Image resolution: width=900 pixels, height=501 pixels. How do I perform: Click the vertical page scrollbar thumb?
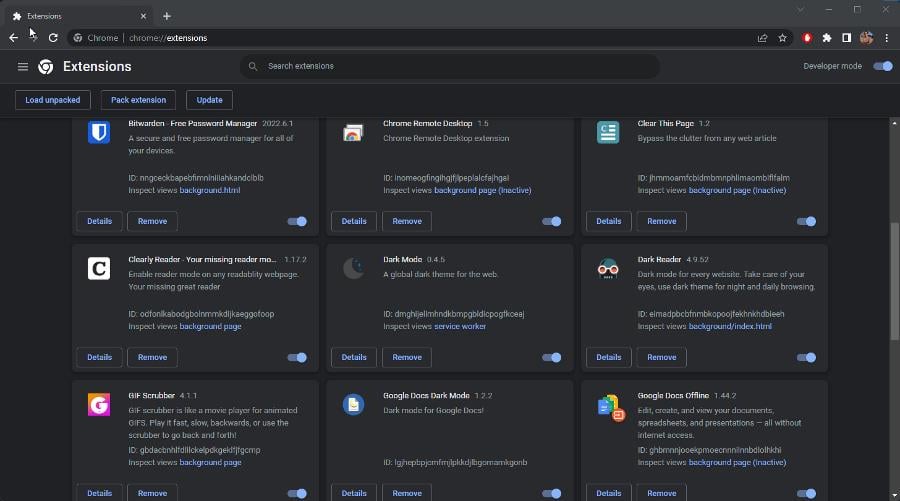(x=894, y=281)
